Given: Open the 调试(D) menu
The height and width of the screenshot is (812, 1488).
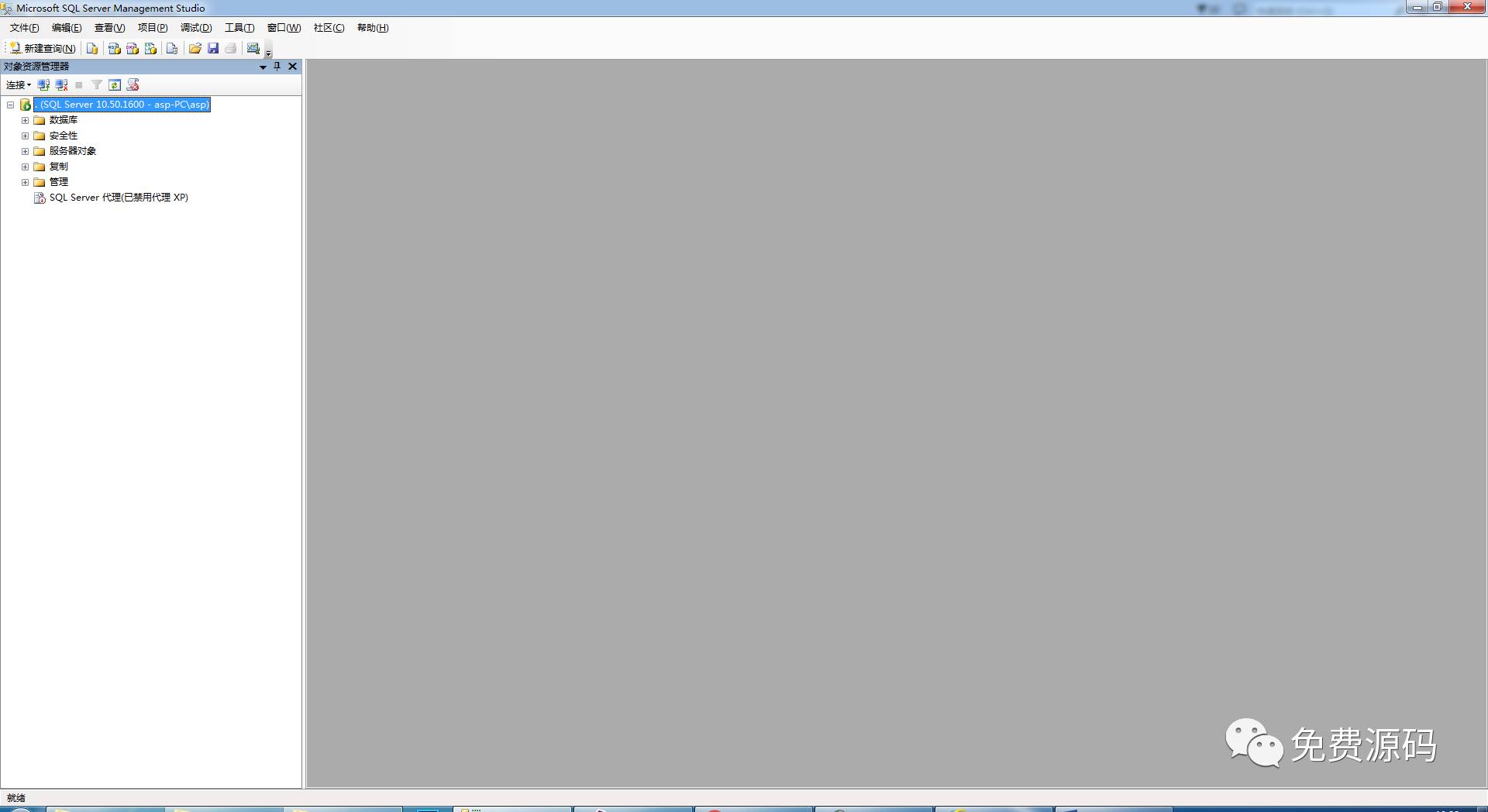Looking at the screenshot, I should [196, 28].
